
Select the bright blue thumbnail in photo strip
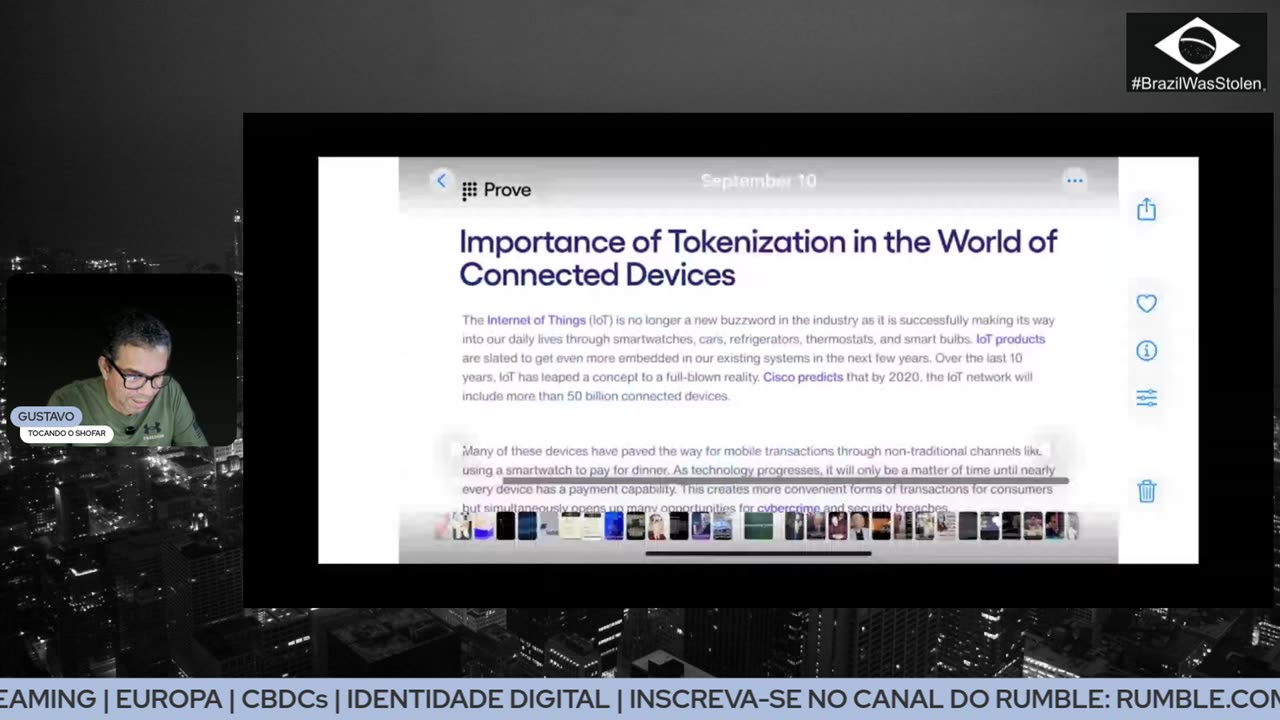[614, 526]
